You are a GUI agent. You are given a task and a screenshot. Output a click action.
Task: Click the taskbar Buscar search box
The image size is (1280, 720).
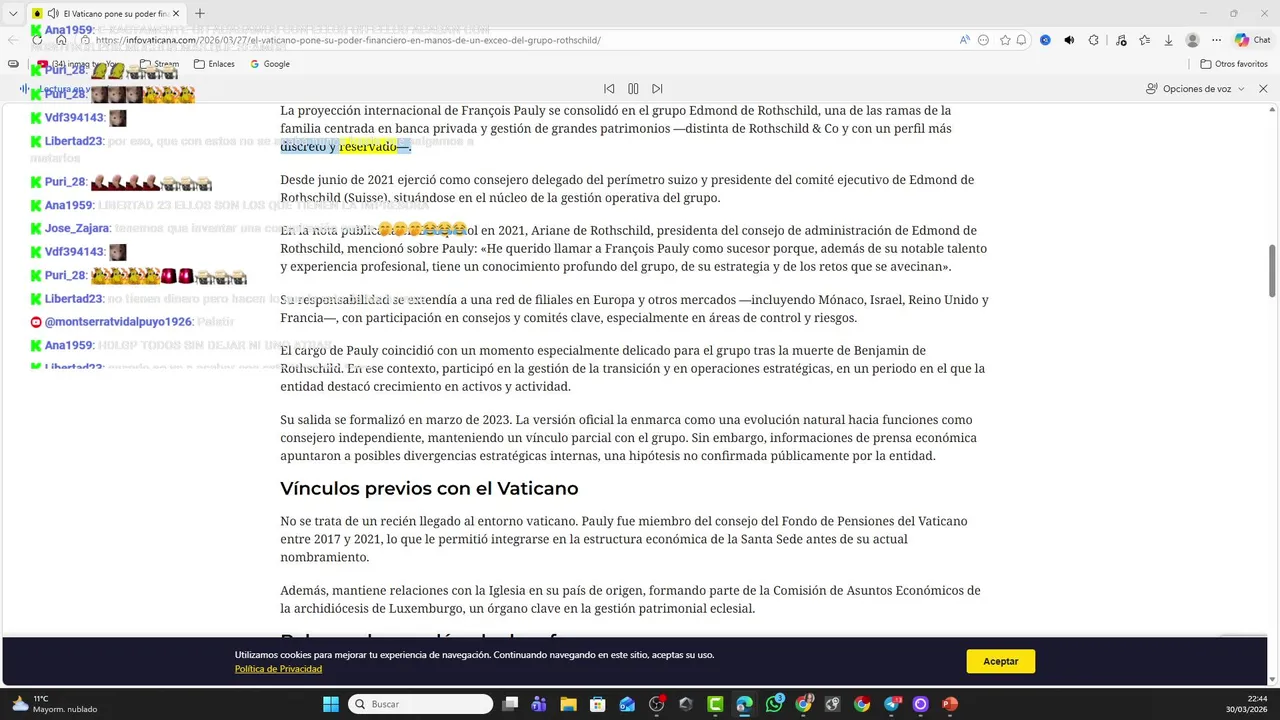420,704
